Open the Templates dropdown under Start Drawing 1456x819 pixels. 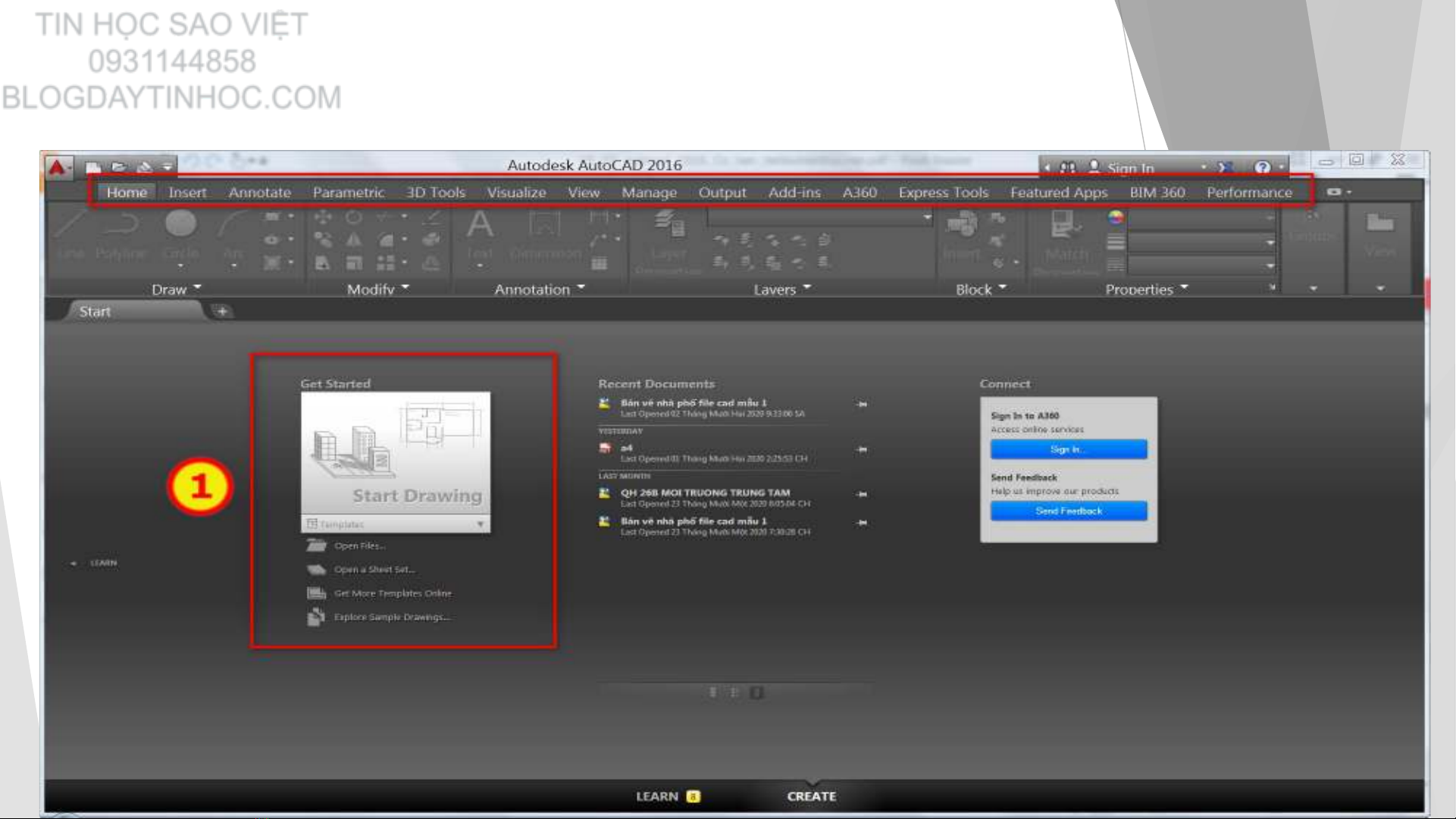coord(396,524)
